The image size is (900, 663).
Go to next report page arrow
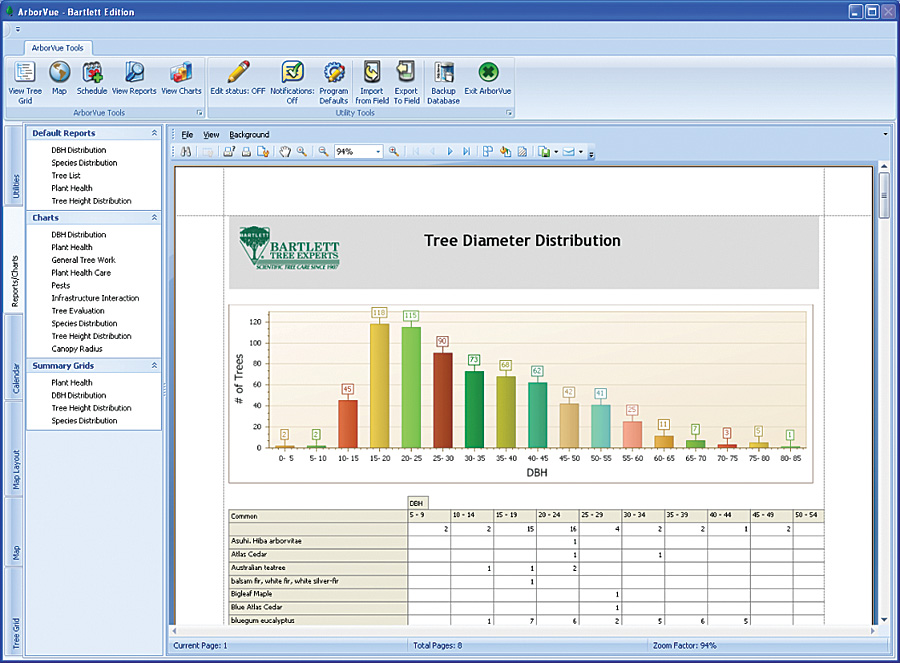pos(450,152)
